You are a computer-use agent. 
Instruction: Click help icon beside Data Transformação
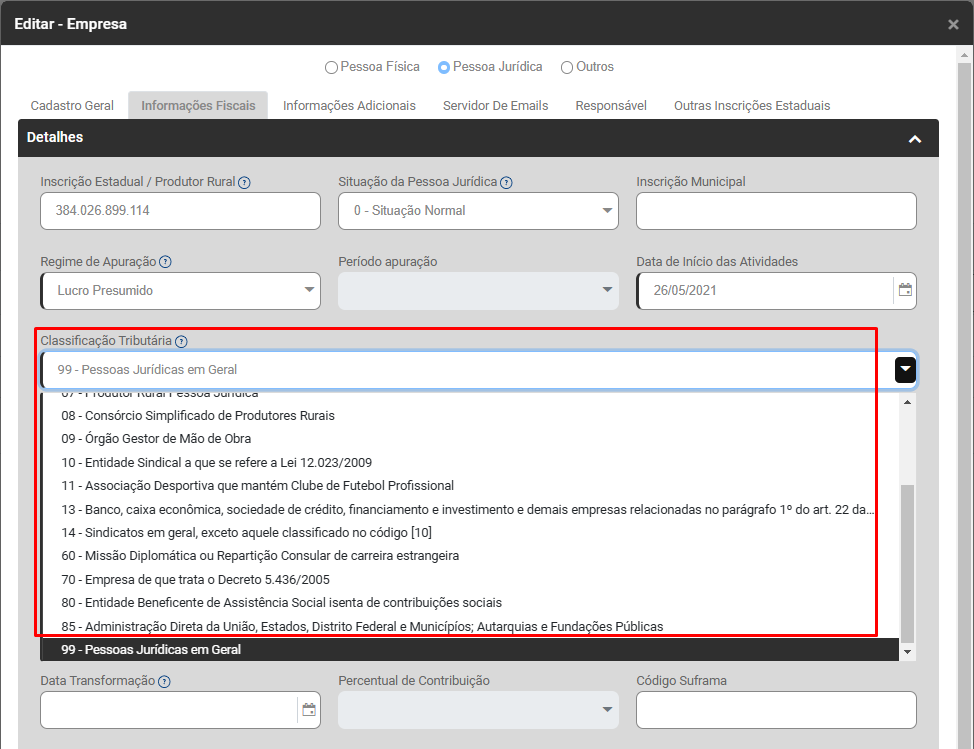(164, 682)
